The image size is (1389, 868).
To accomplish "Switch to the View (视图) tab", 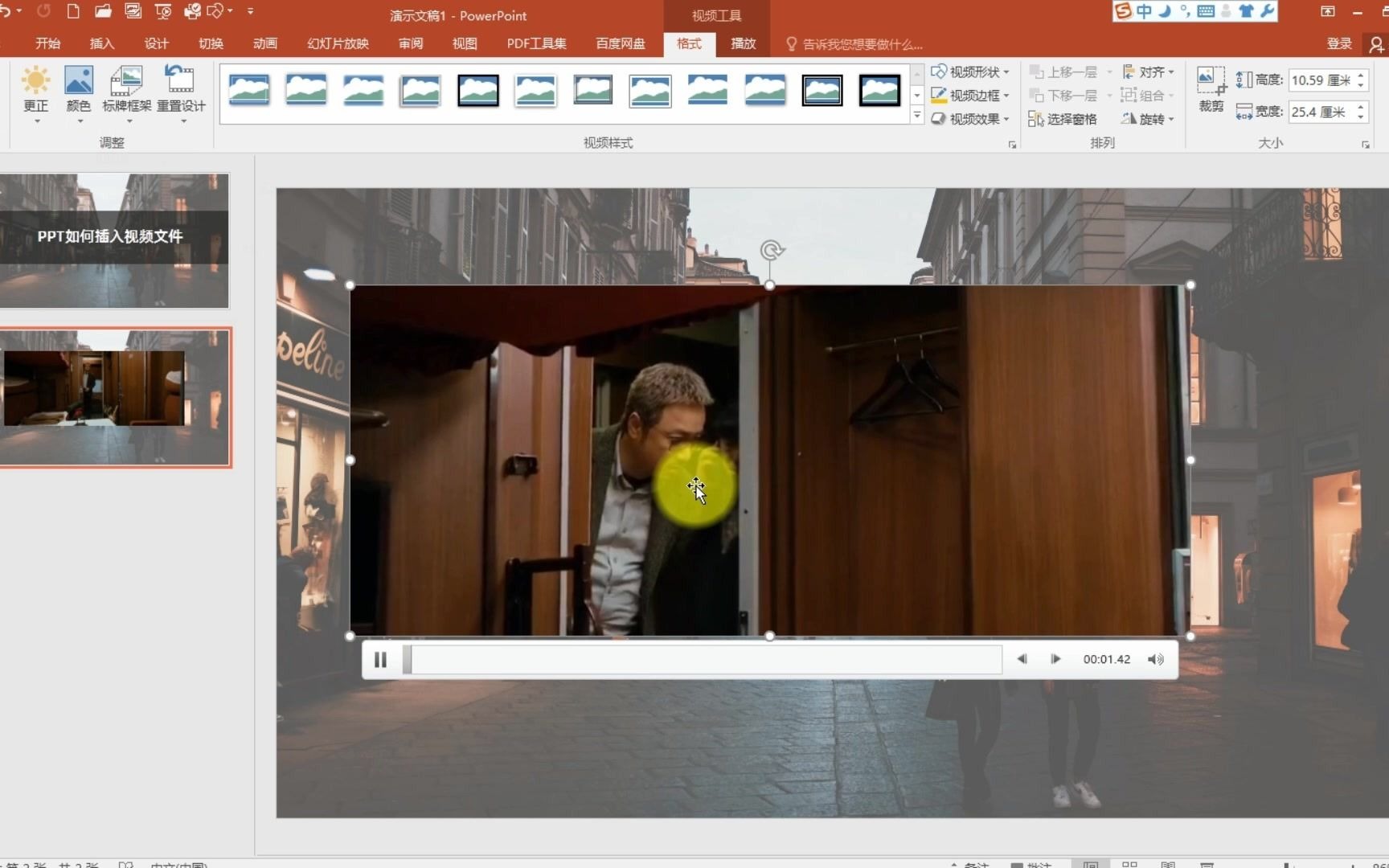I will click(x=465, y=43).
